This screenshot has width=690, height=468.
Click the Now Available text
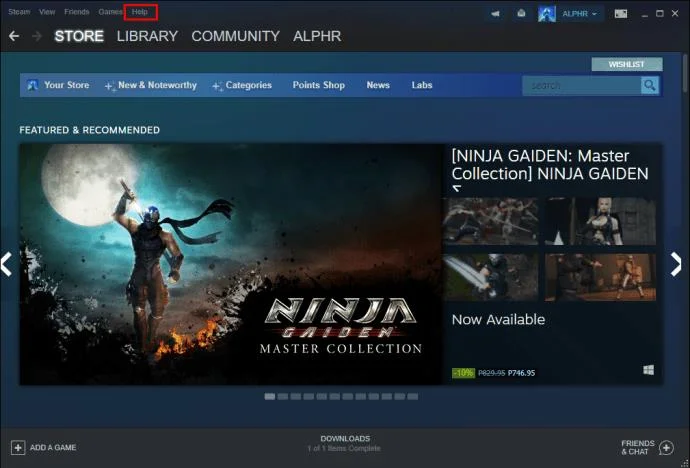point(498,319)
